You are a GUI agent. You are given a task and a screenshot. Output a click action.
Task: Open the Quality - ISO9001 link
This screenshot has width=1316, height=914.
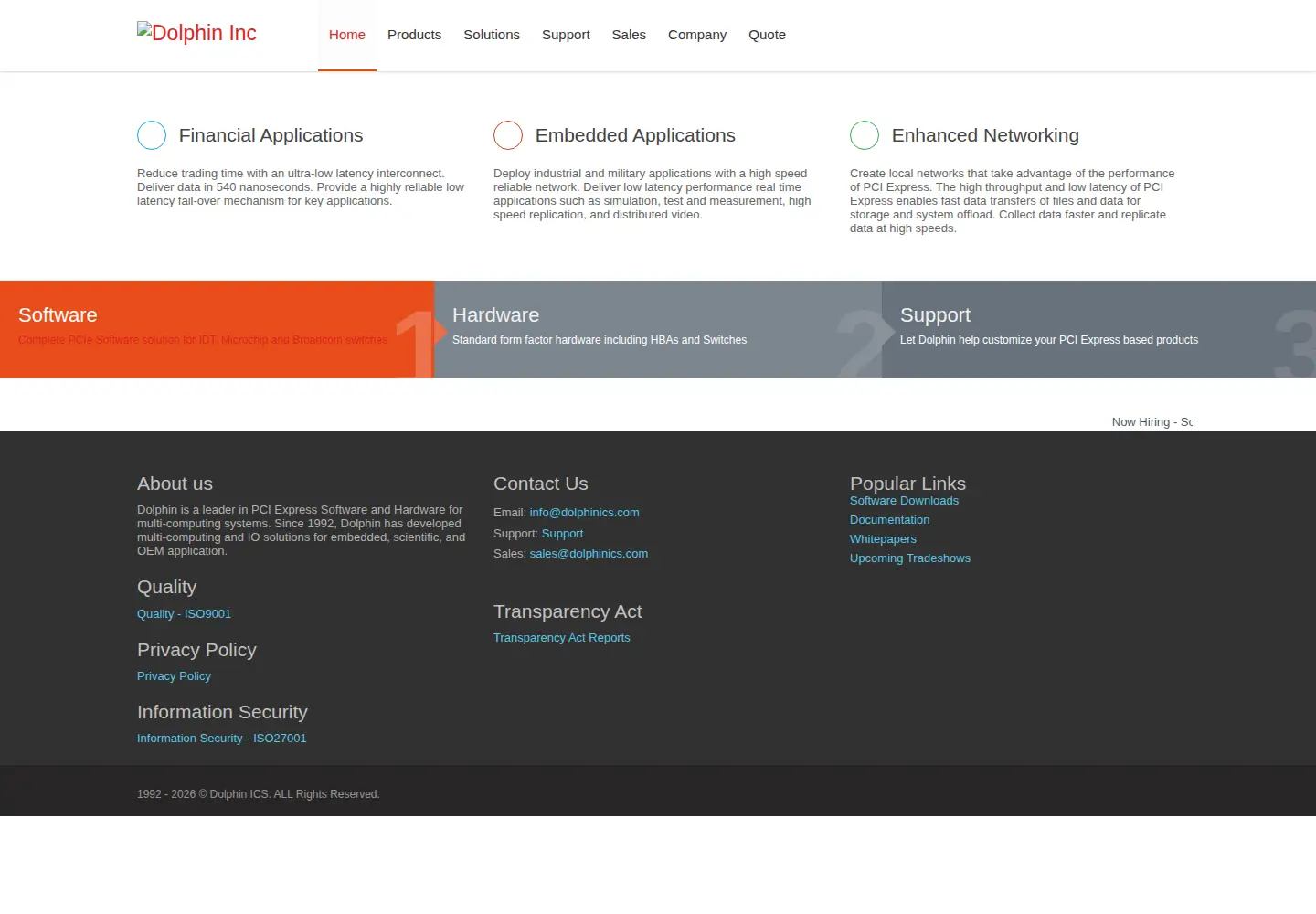click(x=184, y=614)
